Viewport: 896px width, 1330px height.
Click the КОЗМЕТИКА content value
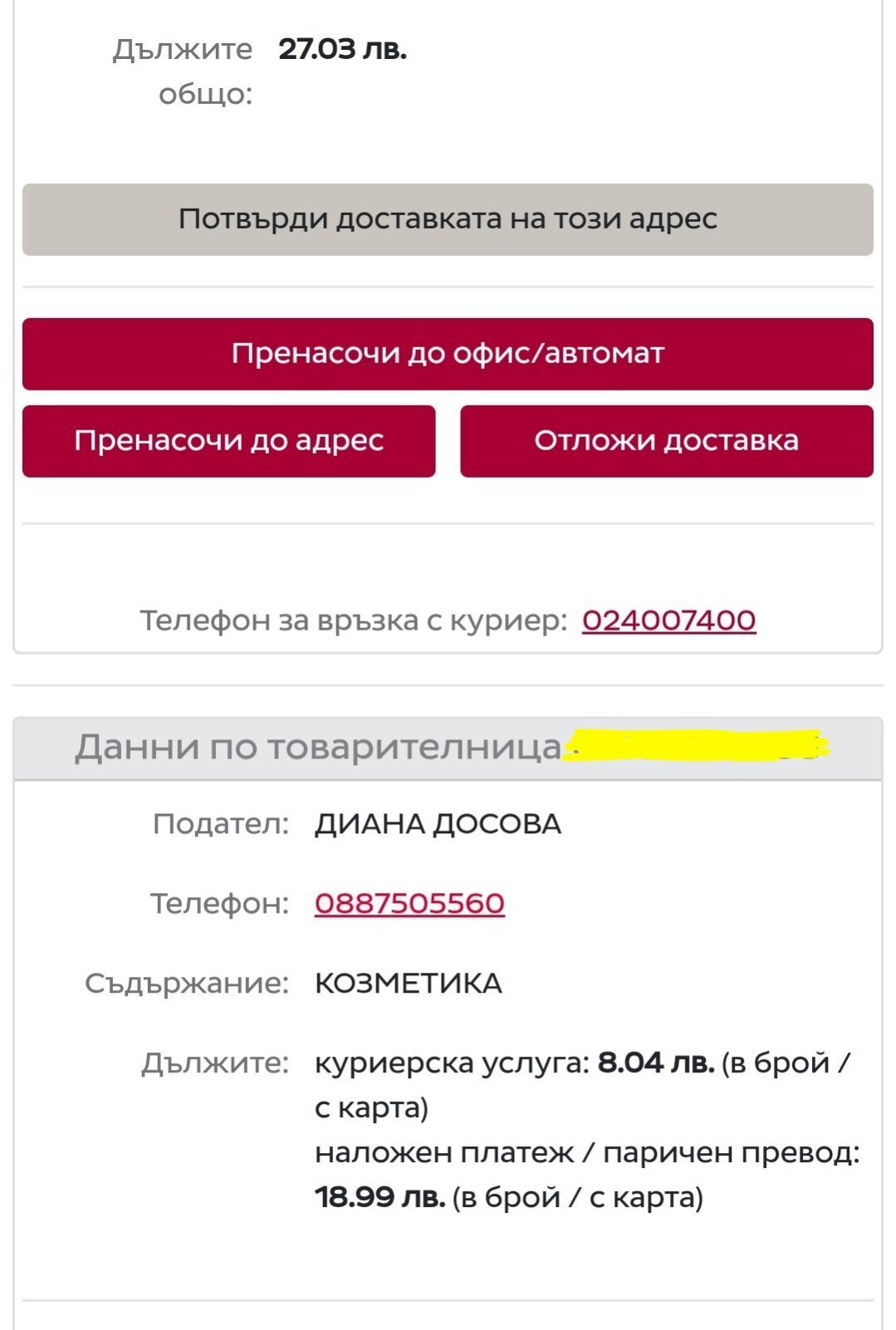[408, 984]
